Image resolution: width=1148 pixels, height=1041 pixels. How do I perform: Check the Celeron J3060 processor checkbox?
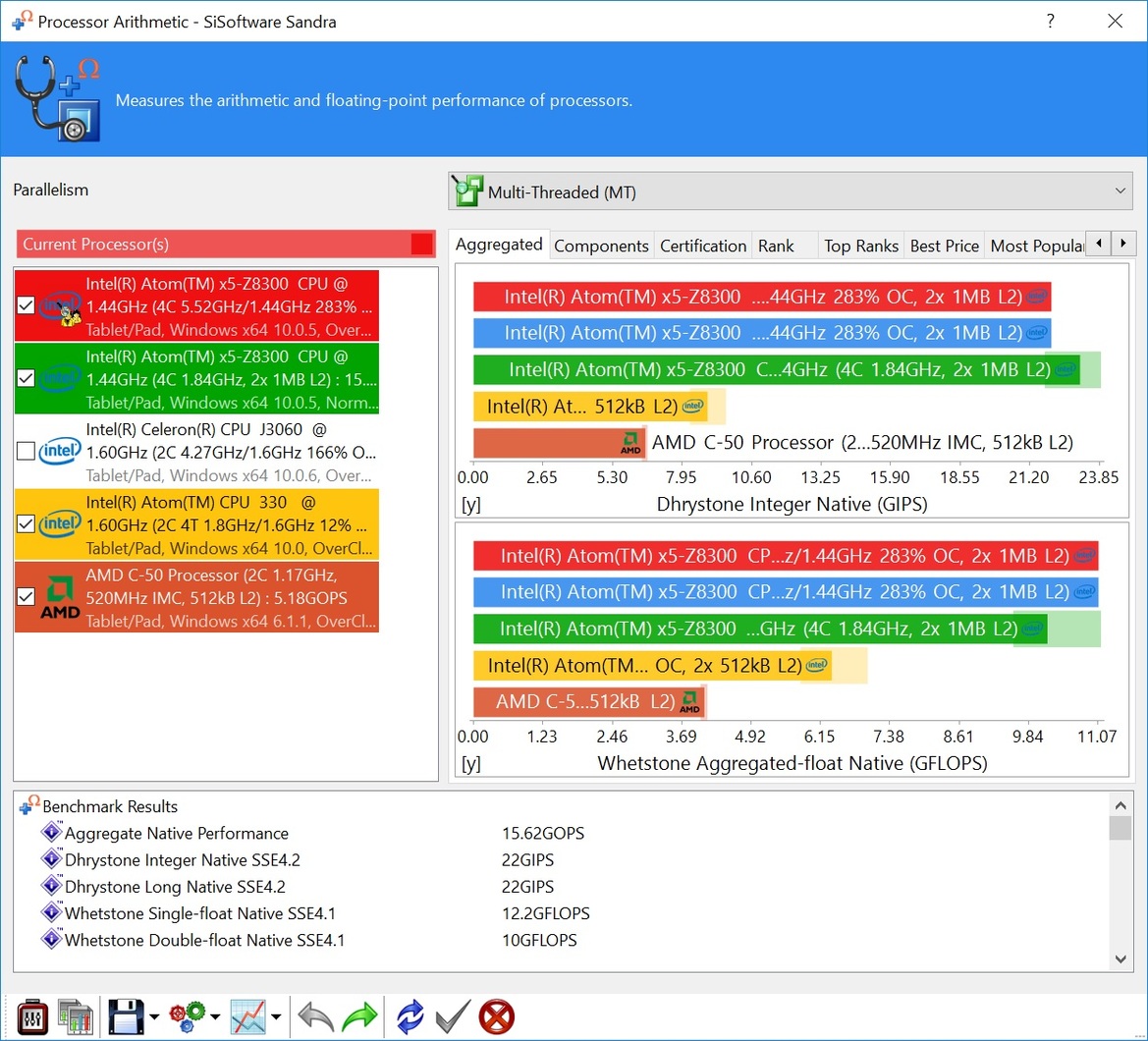(26, 451)
